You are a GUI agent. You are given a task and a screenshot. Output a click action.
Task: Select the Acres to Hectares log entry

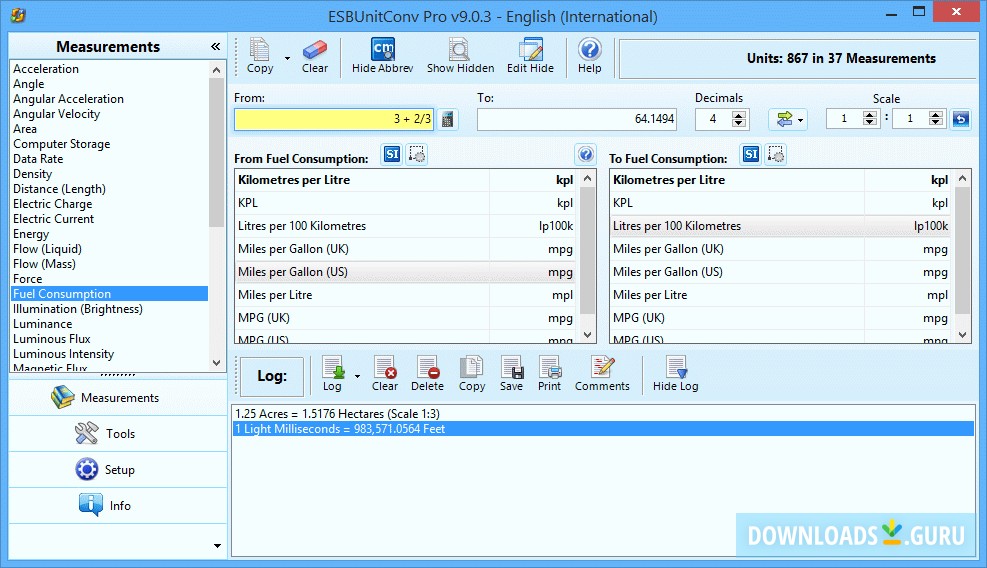(x=602, y=414)
